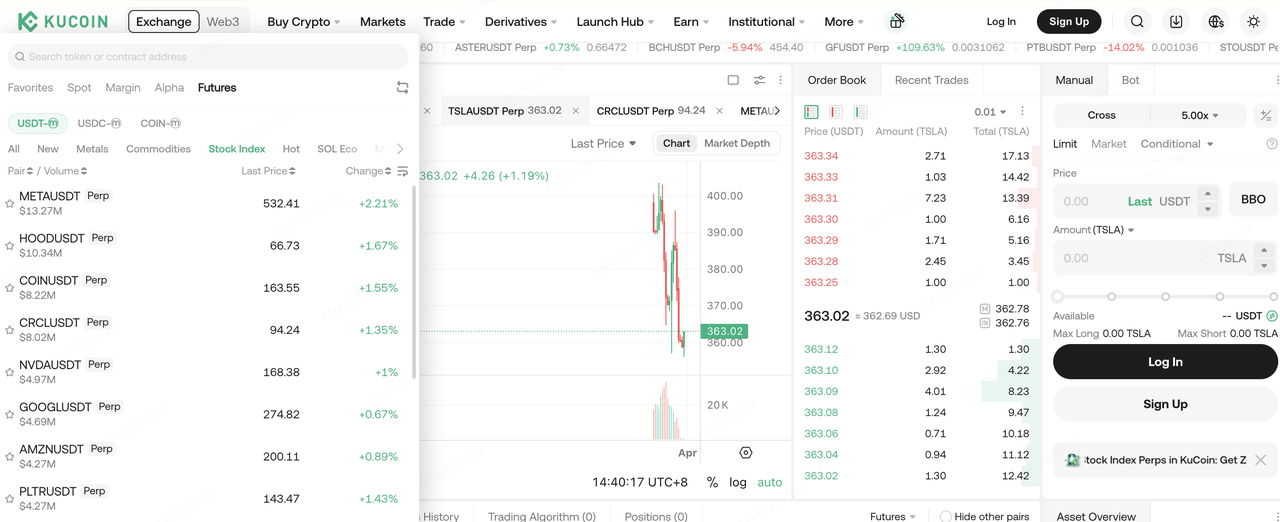
Task: Open the Last Price dropdown
Action: click(603, 143)
